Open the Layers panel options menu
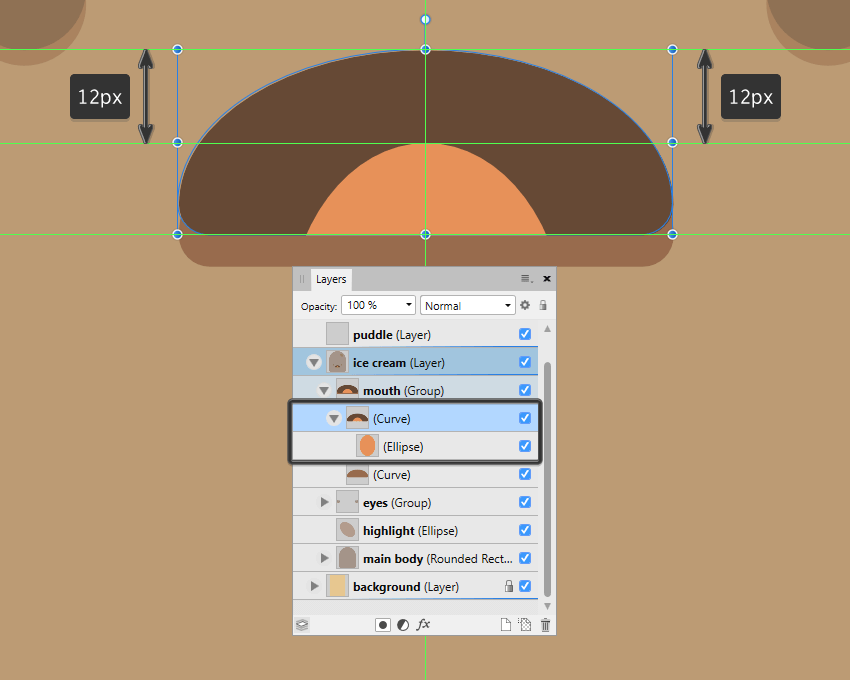 [x=526, y=279]
